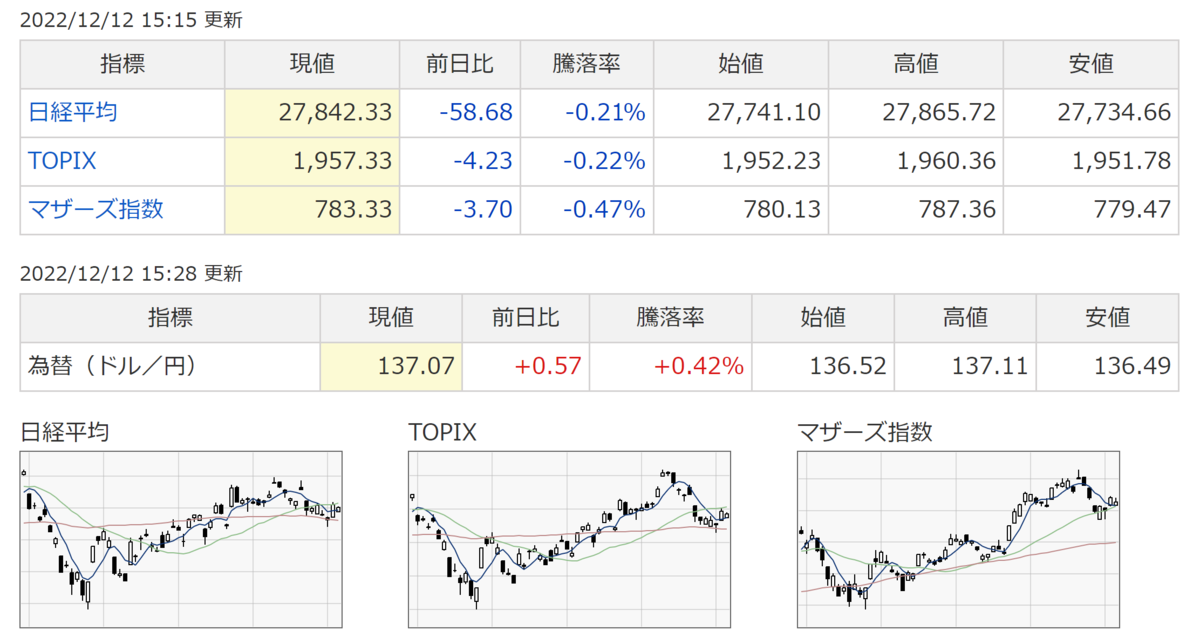Image resolution: width=1200 pixels, height=644 pixels.
Task: Open the TOPIX link in the table
Action: point(62,162)
